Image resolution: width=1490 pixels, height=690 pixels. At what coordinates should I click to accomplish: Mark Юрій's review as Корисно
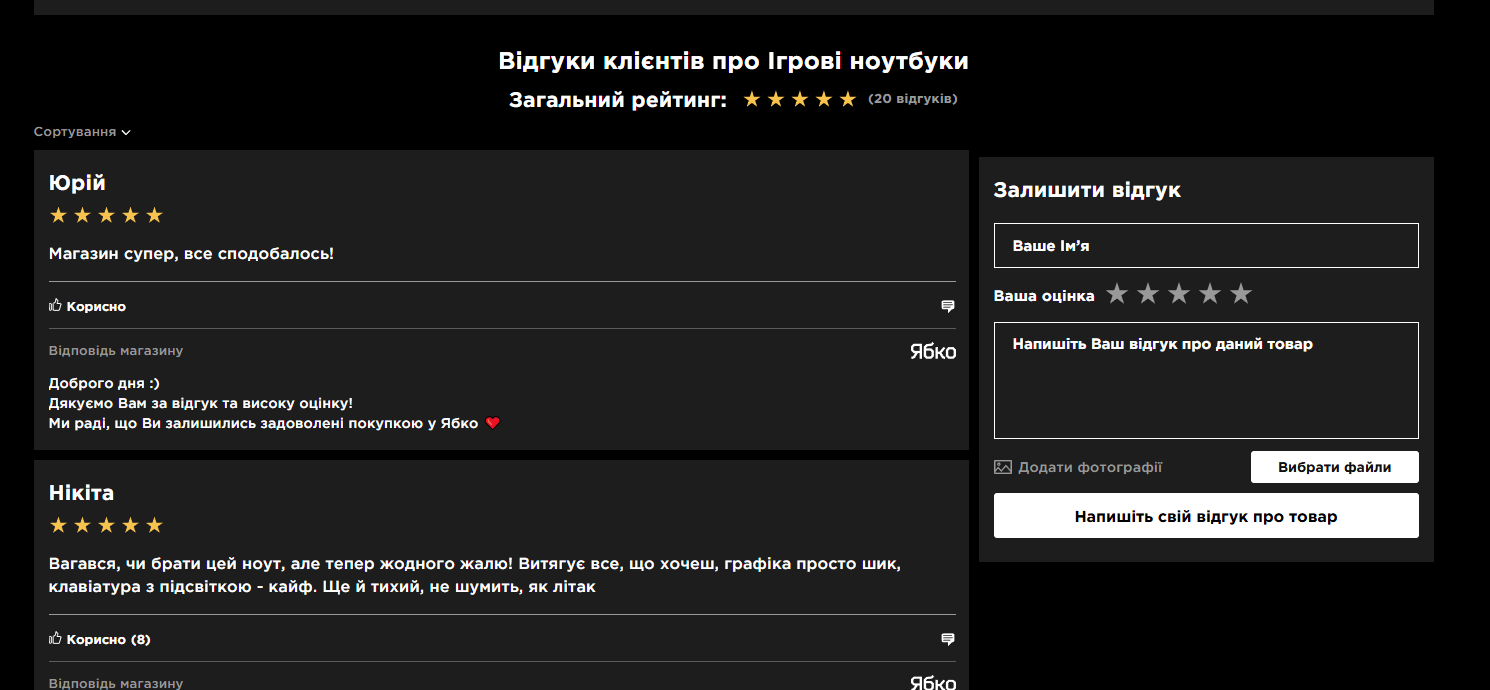point(88,306)
